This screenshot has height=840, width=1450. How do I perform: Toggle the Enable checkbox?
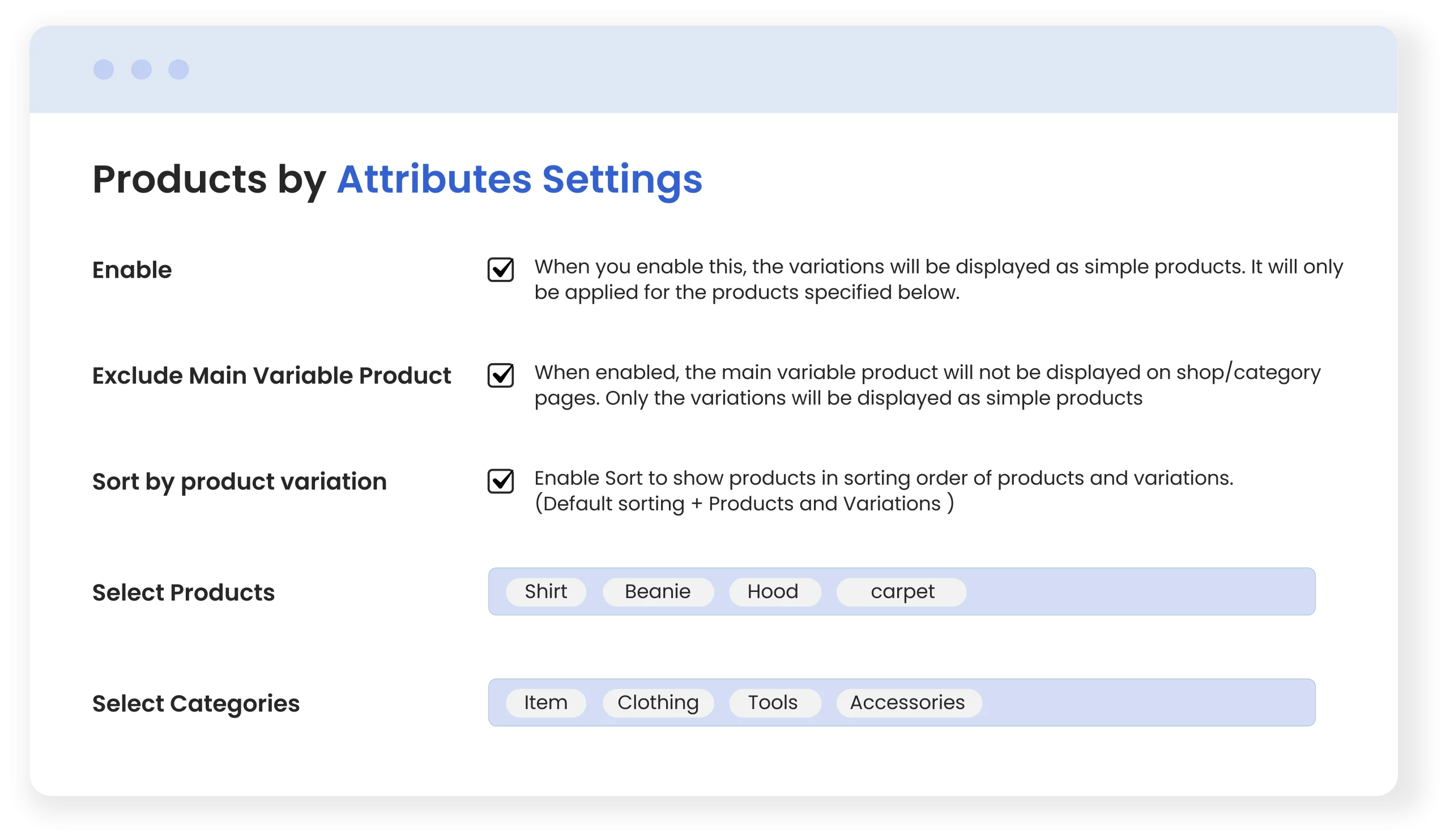click(x=501, y=270)
